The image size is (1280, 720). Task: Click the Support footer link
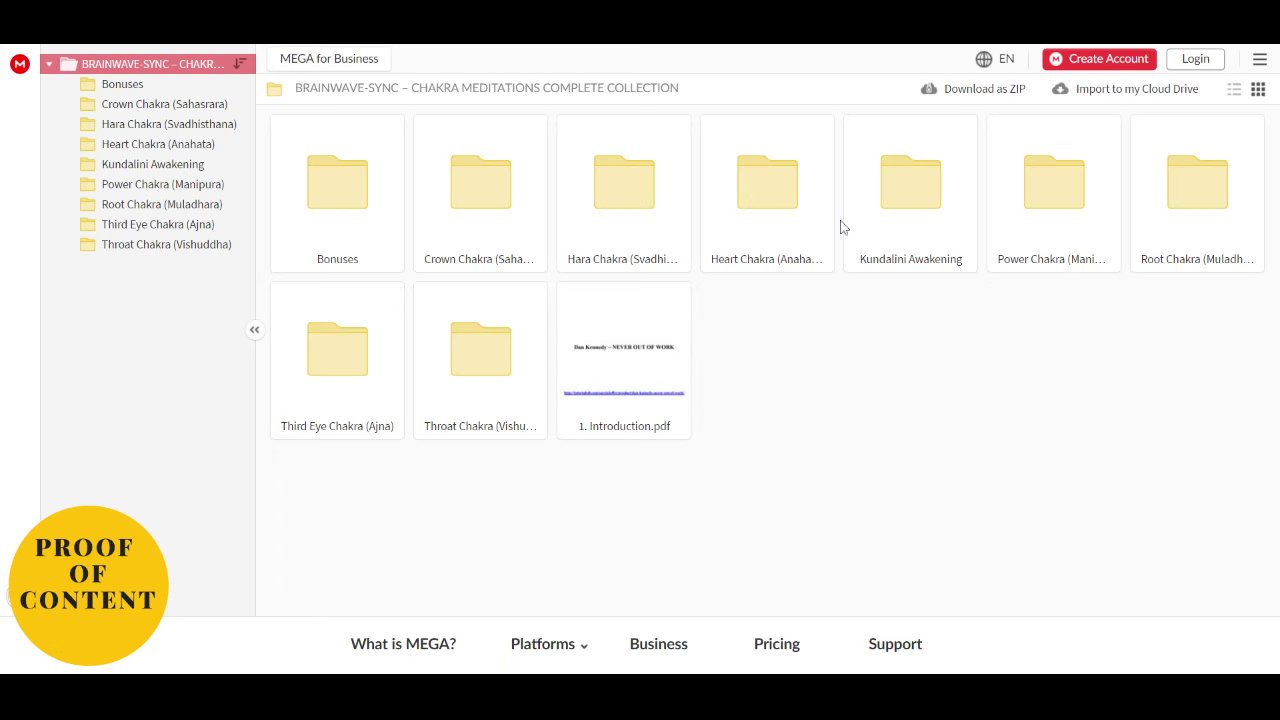click(x=895, y=644)
